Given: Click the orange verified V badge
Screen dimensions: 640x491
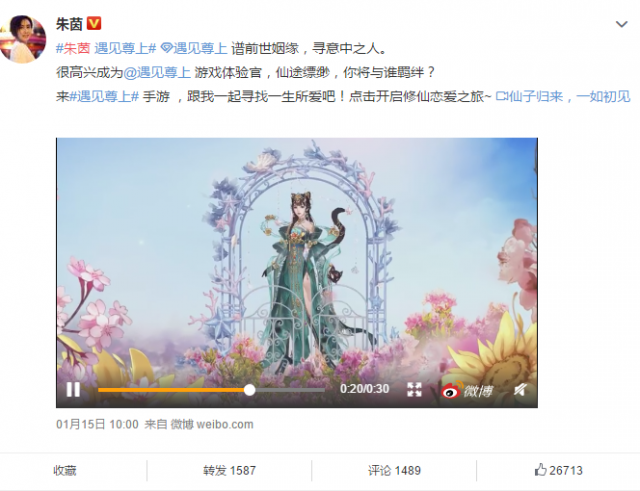Looking at the screenshot, I should [x=94, y=23].
